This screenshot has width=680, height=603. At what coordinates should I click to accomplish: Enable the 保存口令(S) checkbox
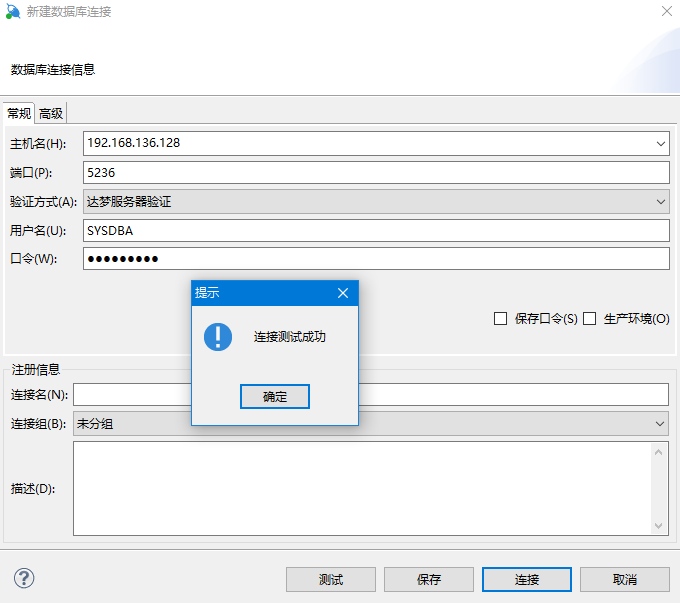coord(500,318)
